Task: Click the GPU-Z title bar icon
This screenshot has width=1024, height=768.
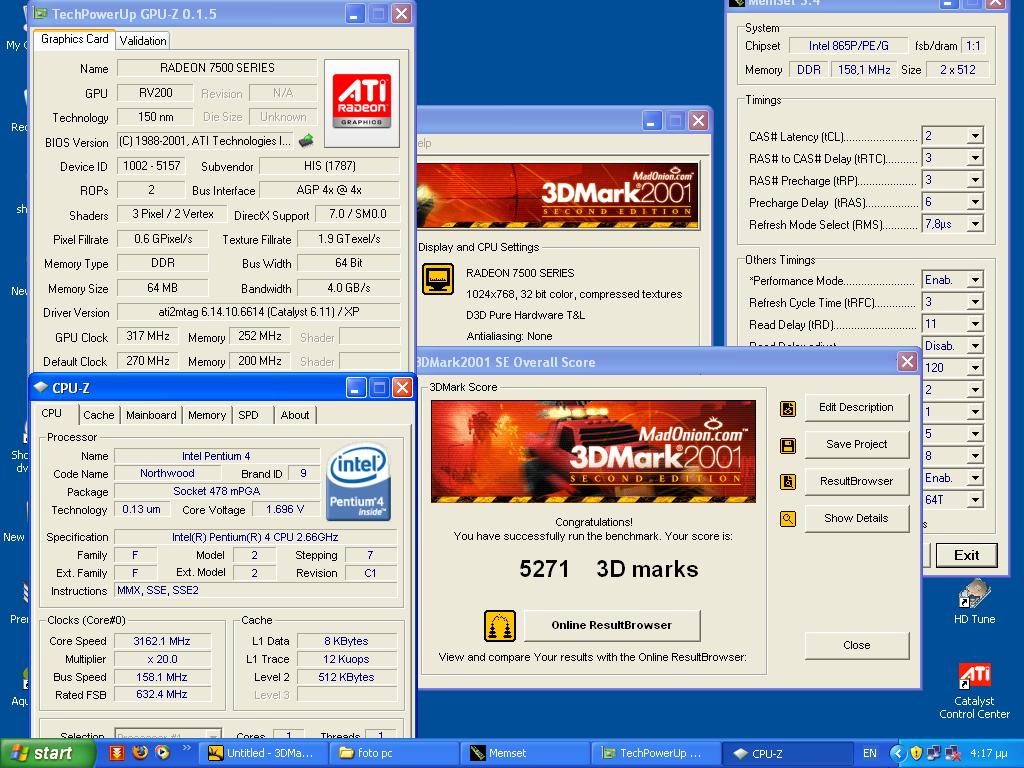Action: pyautogui.click(x=40, y=13)
